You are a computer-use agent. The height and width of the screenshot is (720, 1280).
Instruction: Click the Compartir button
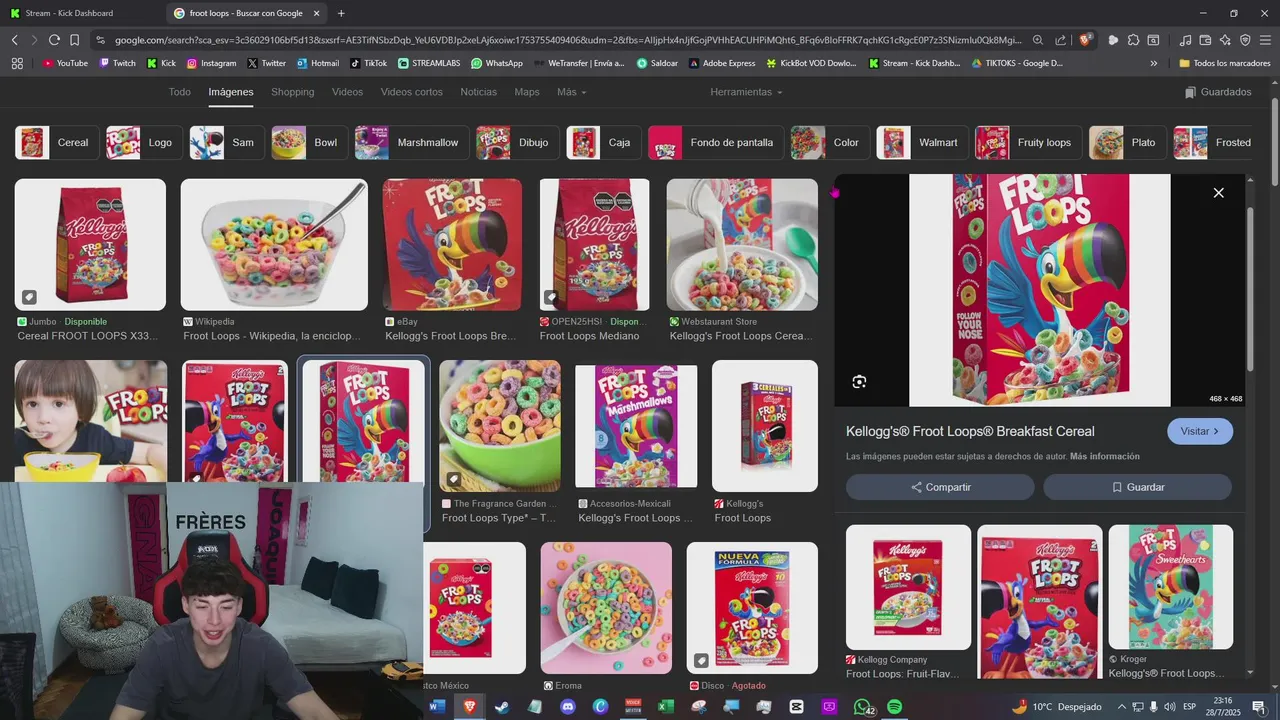[x=940, y=487]
